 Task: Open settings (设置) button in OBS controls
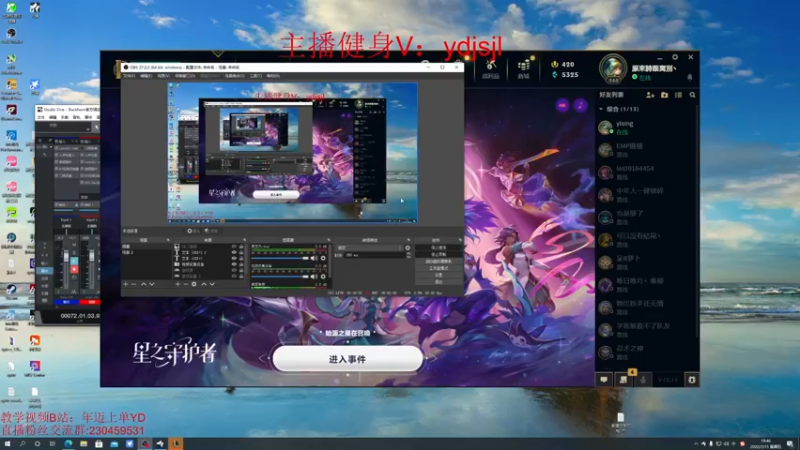click(438, 275)
